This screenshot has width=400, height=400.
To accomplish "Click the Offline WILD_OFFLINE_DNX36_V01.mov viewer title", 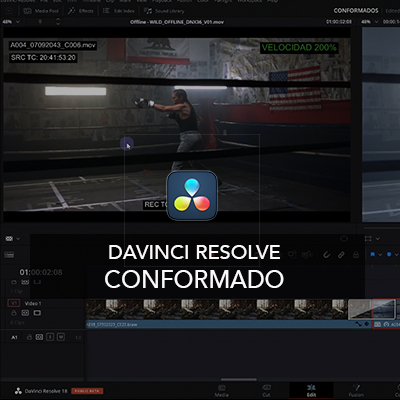I will pos(177,22).
